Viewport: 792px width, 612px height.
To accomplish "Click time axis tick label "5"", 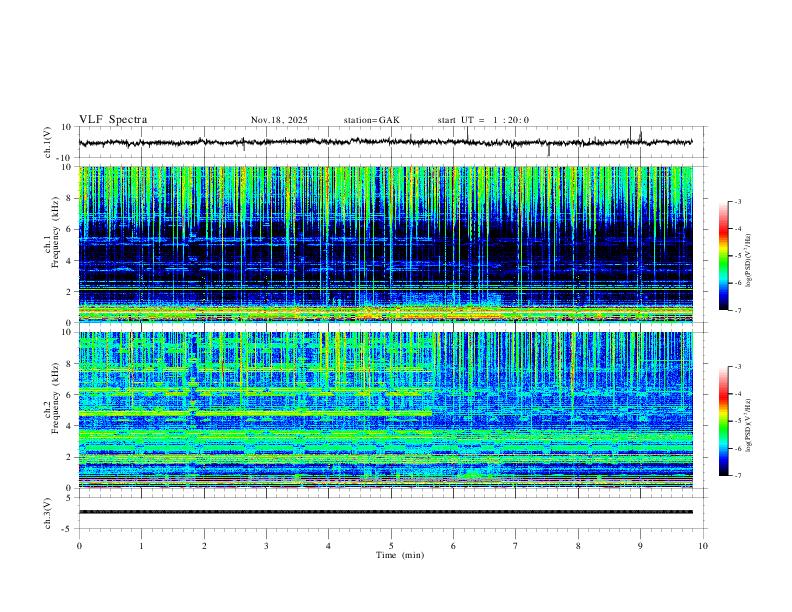I will pos(391,546).
